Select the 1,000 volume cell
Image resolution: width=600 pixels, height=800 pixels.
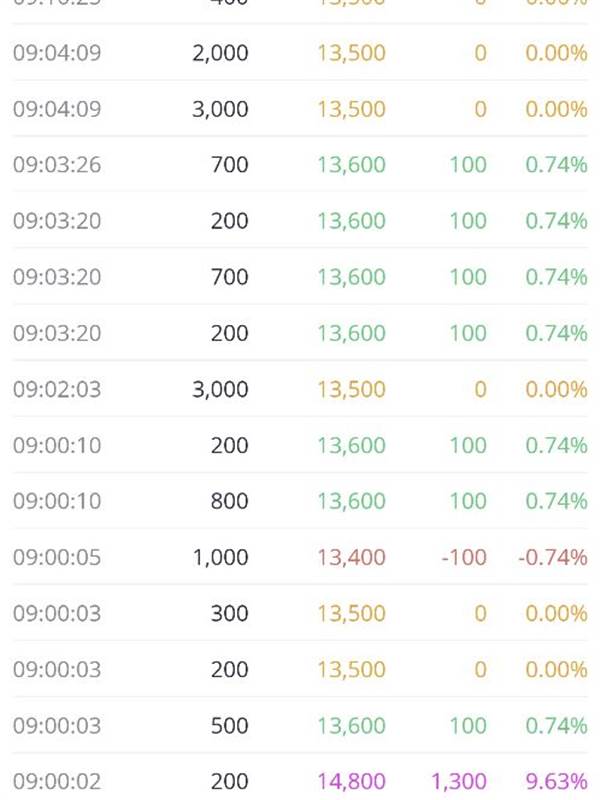(220, 557)
